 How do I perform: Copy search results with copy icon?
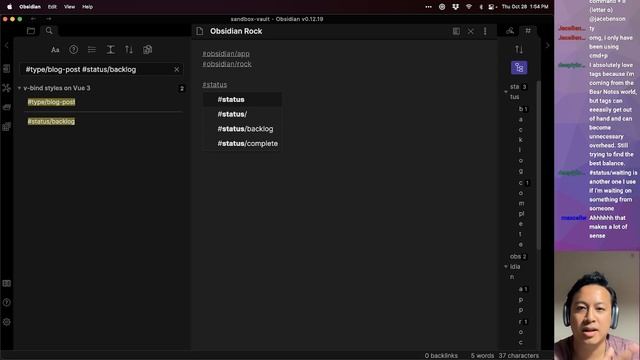147,50
